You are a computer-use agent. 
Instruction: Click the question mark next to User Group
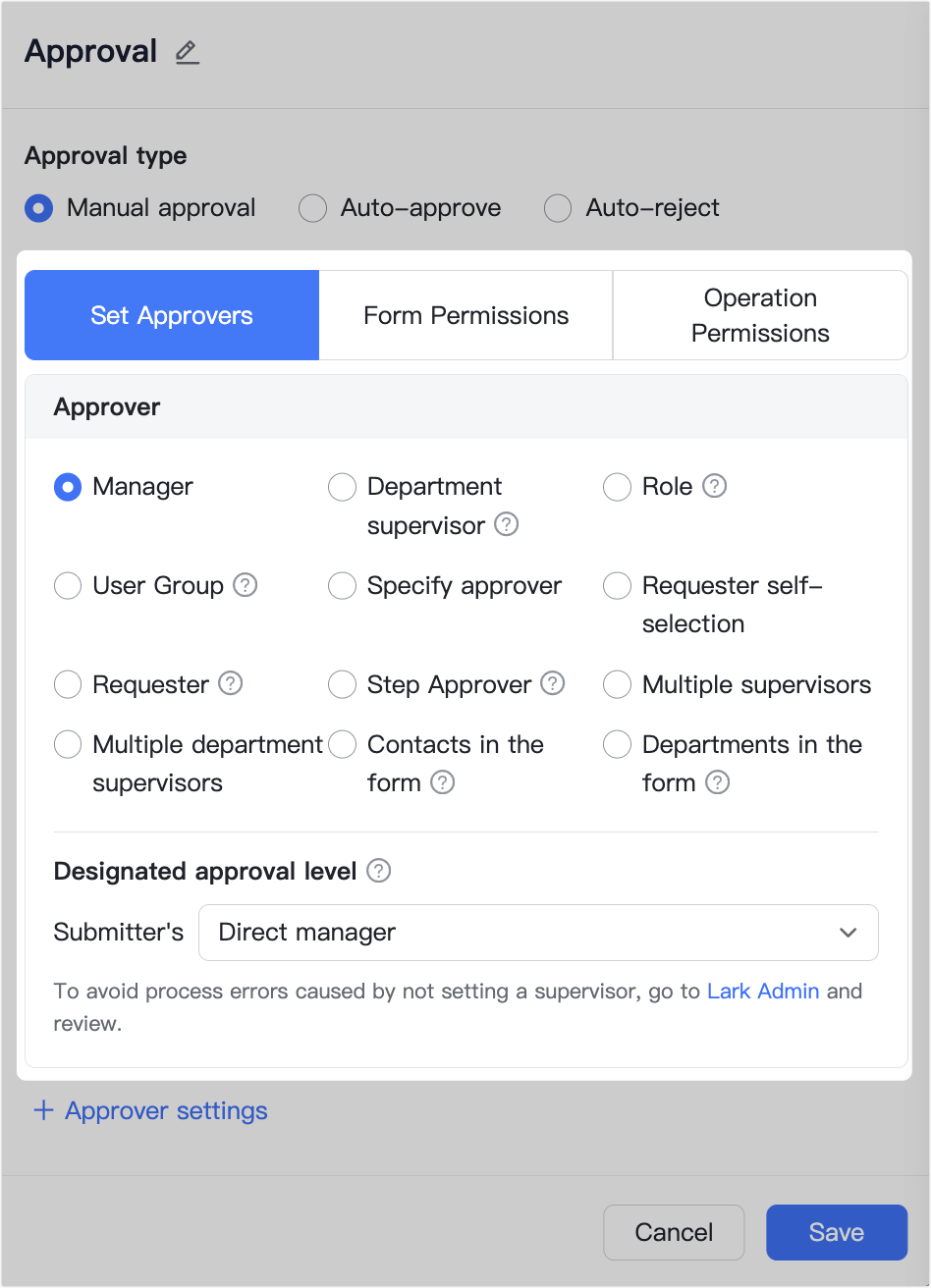pyautogui.click(x=246, y=585)
